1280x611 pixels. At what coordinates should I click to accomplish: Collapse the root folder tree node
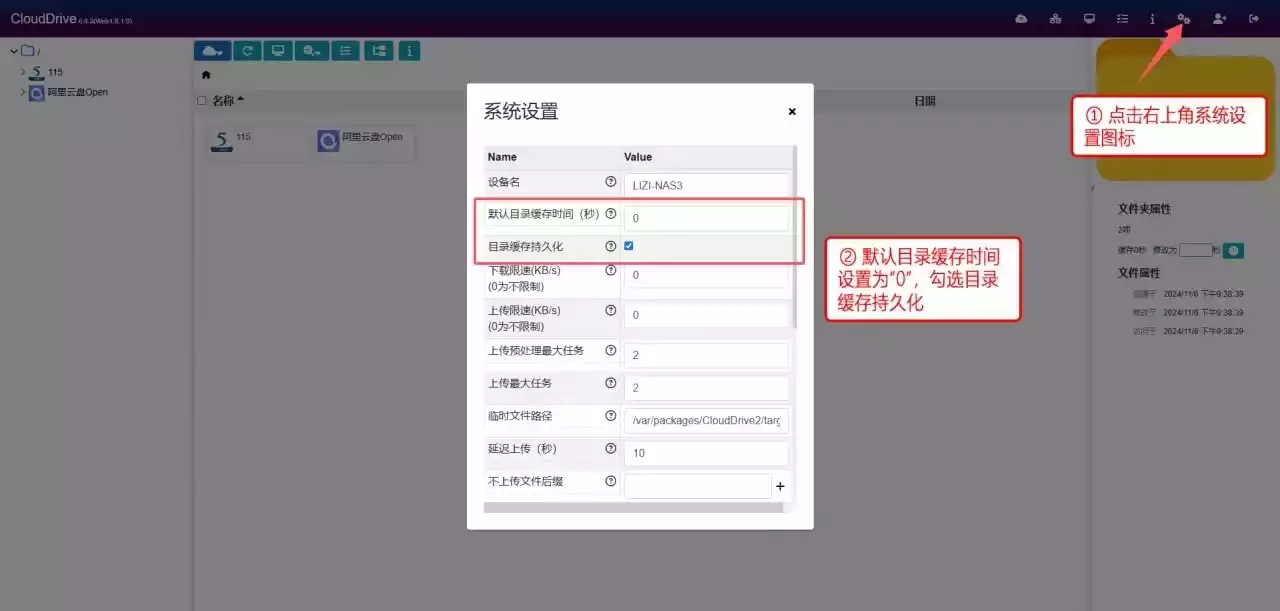pyautogui.click(x=14, y=51)
